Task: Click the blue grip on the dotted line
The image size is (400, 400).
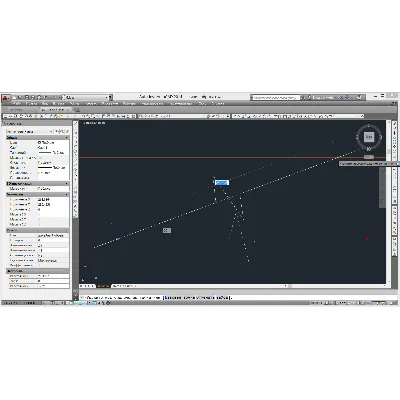Action: pos(117,239)
